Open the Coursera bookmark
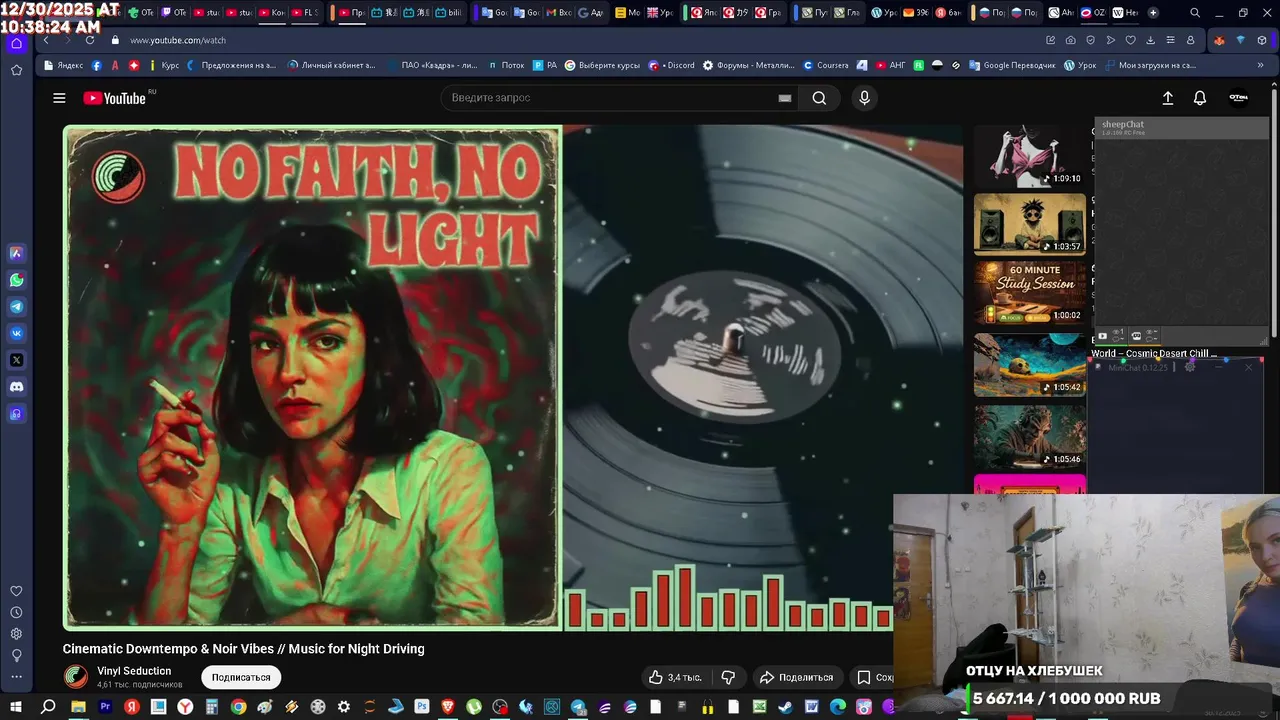 tap(826, 65)
